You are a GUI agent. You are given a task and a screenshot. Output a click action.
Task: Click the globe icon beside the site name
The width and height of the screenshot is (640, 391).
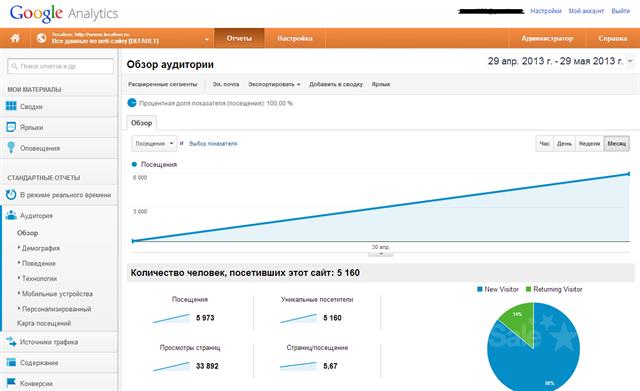41,38
